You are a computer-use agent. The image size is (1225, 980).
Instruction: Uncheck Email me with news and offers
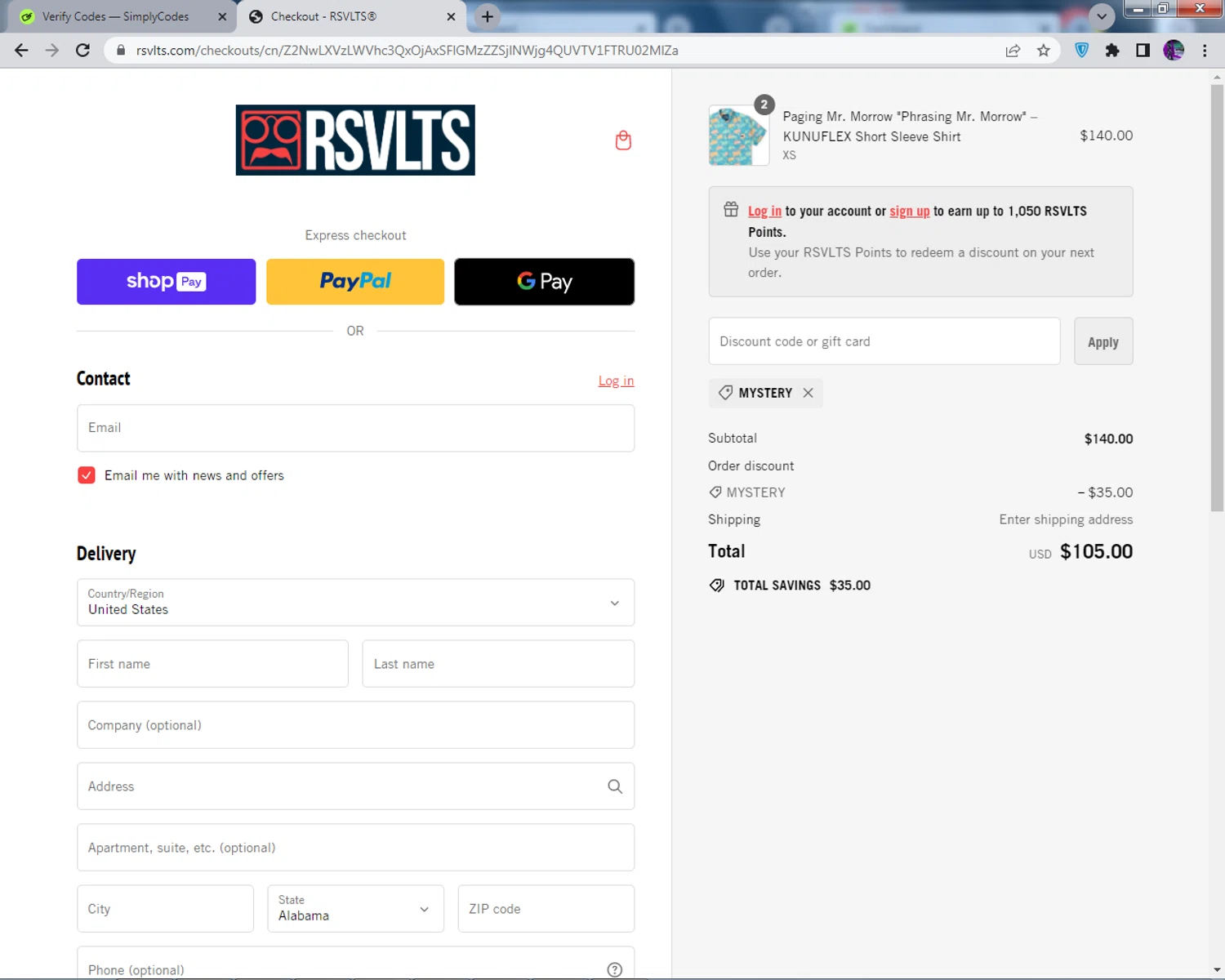(87, 475)
